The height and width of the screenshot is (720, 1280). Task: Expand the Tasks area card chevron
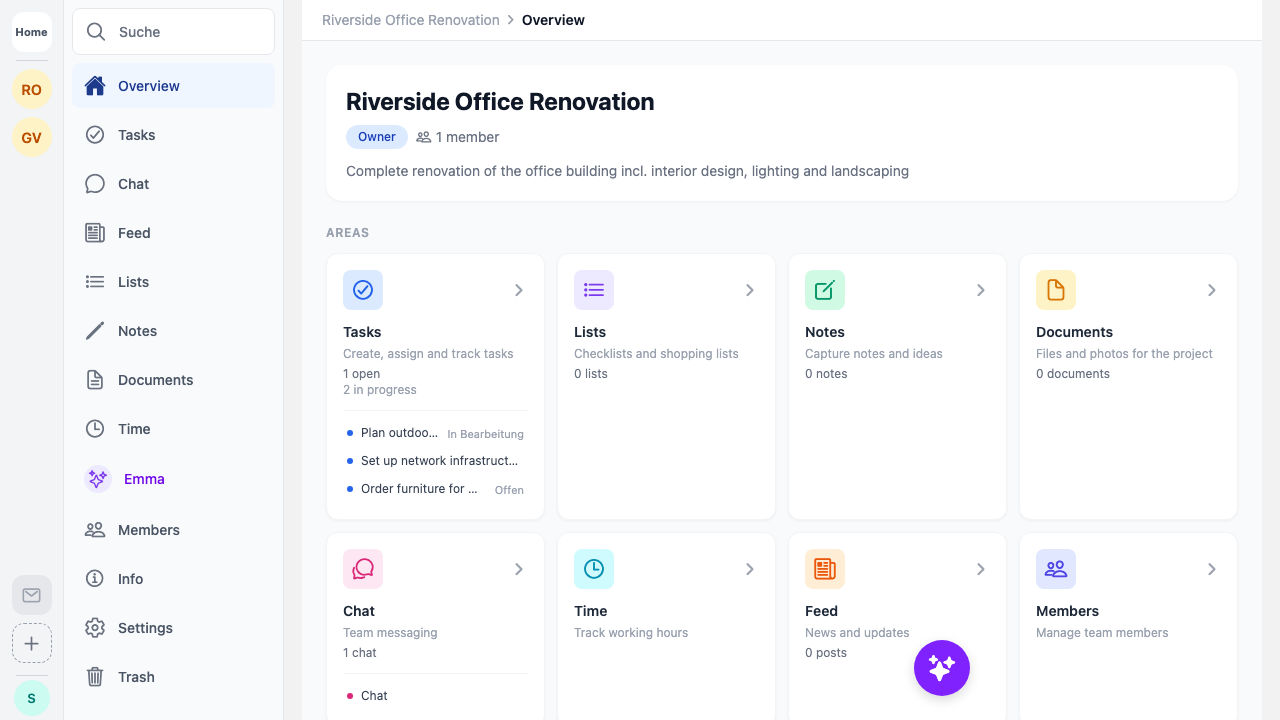pyautogui.click(x=518, y=290)
